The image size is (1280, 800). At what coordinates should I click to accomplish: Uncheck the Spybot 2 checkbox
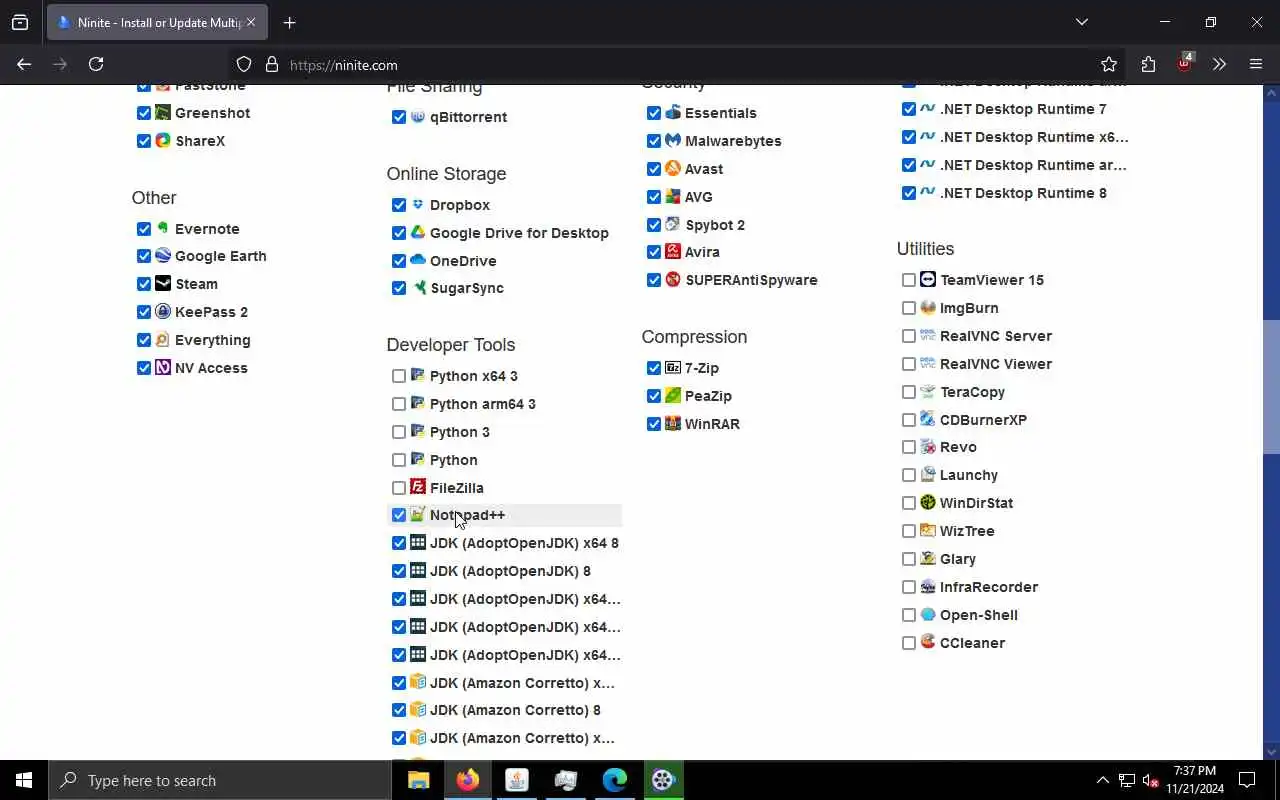coord(654,225)
